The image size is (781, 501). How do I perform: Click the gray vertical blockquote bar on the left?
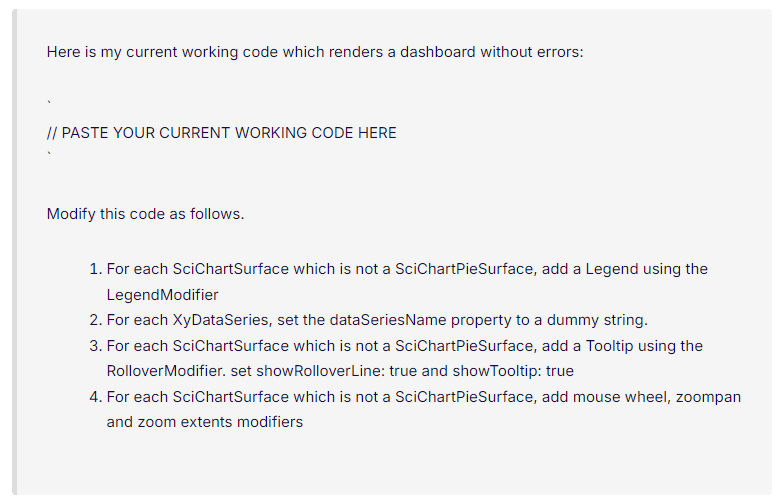pos(14,252)
